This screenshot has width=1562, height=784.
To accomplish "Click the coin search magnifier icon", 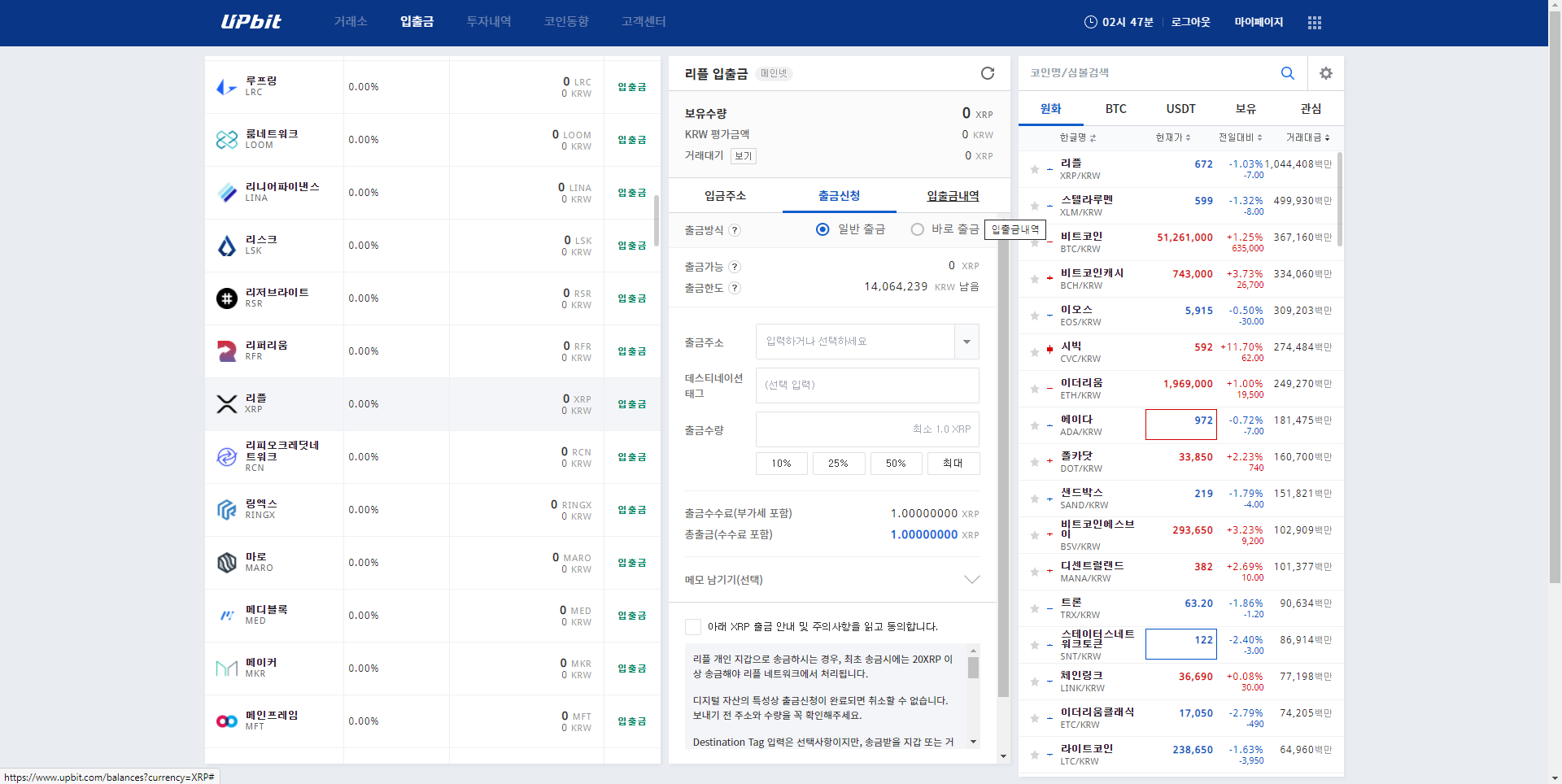I will pos(1287,73).
